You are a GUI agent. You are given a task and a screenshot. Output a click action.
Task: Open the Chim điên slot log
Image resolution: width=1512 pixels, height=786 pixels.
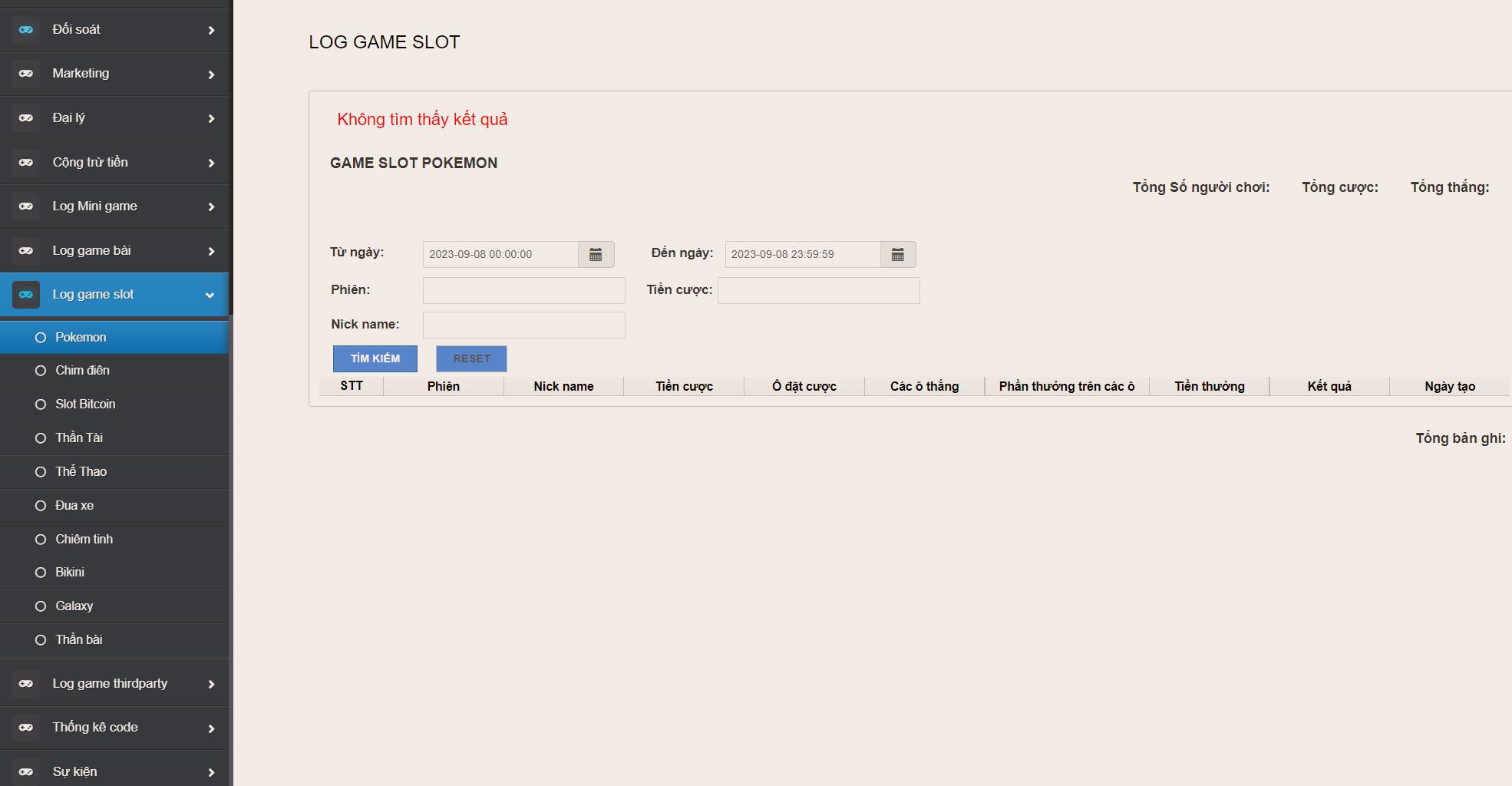click(x=114, y=371)
